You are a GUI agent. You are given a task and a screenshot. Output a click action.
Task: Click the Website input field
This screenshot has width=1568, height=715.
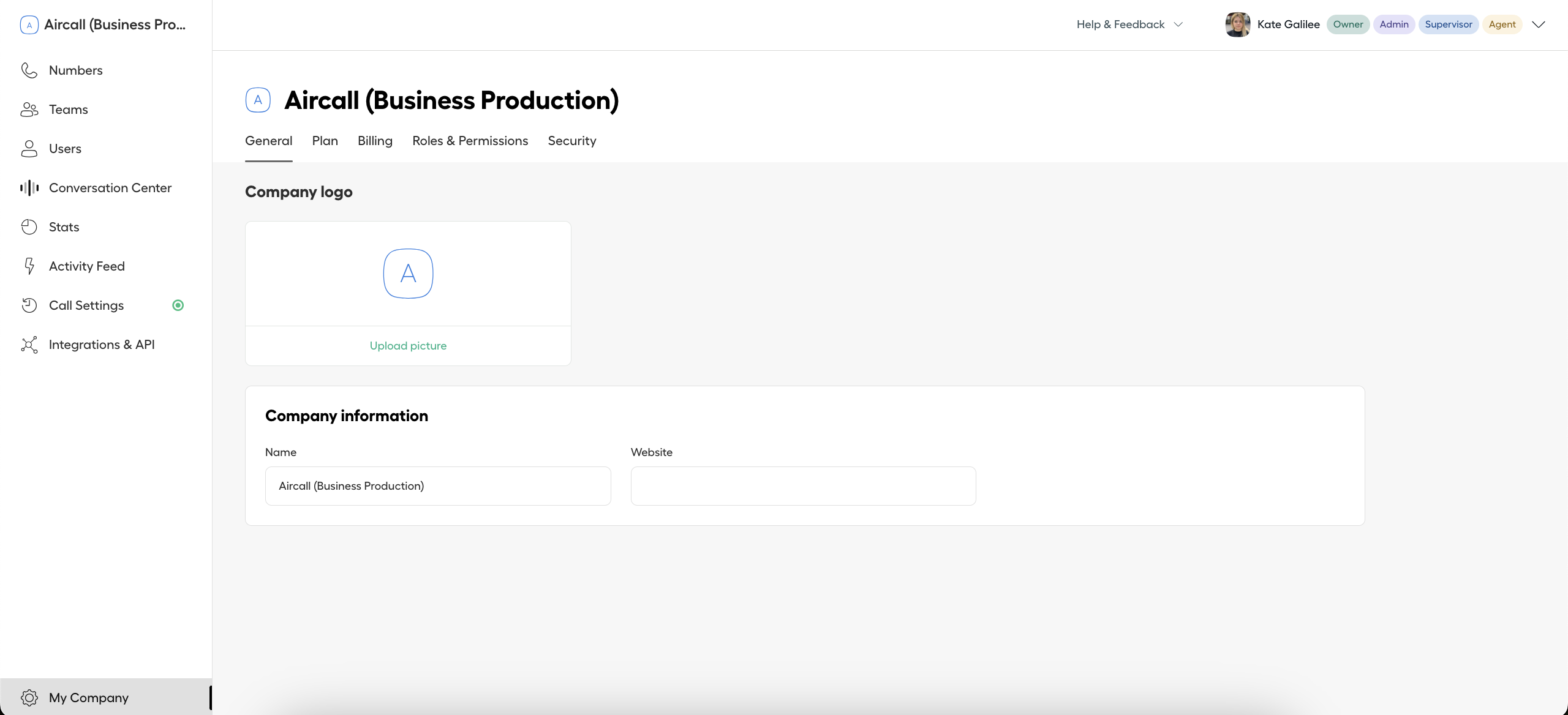tap(803, 485)
